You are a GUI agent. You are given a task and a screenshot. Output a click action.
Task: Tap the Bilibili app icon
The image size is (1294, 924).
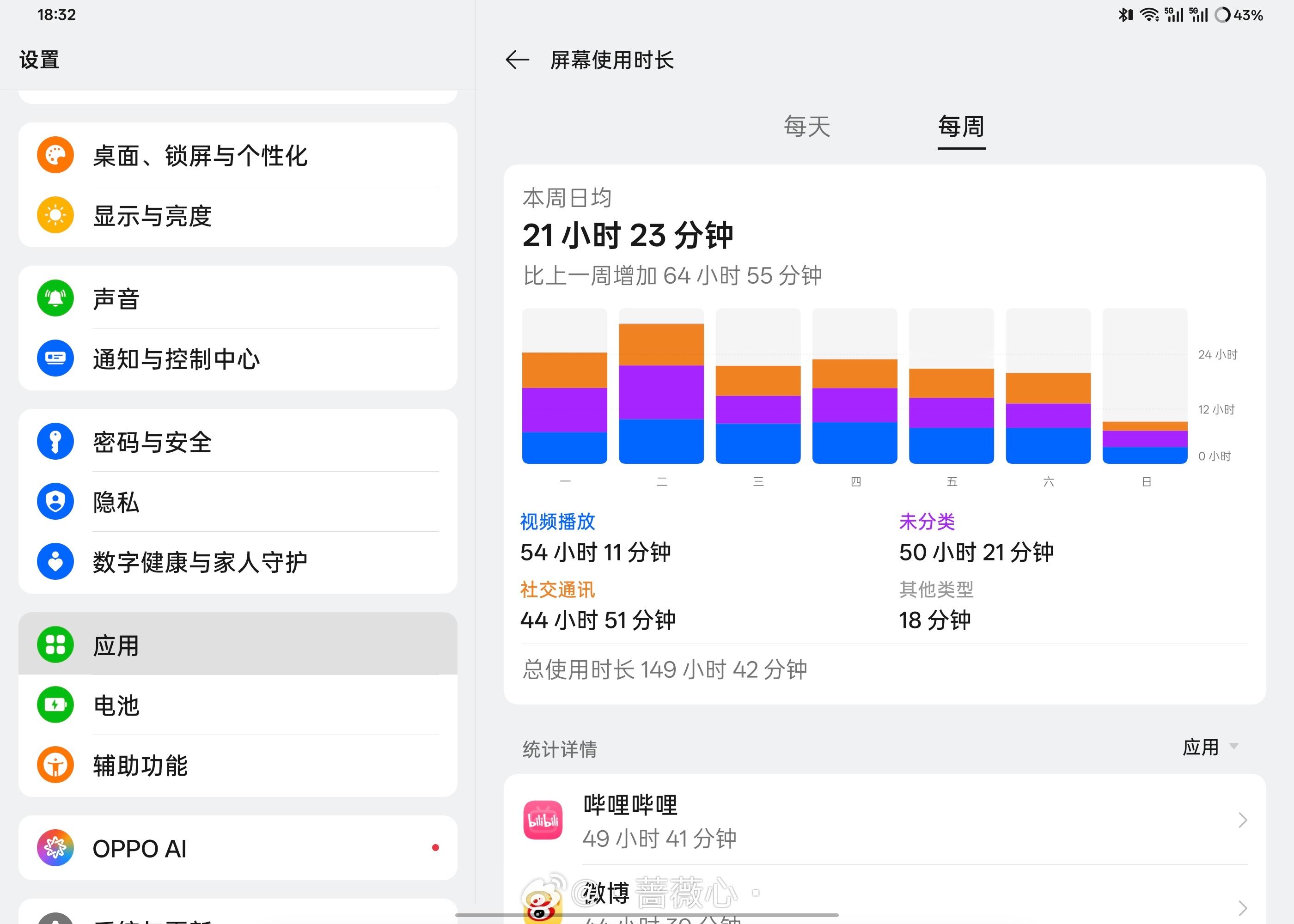tap(543, 820)
